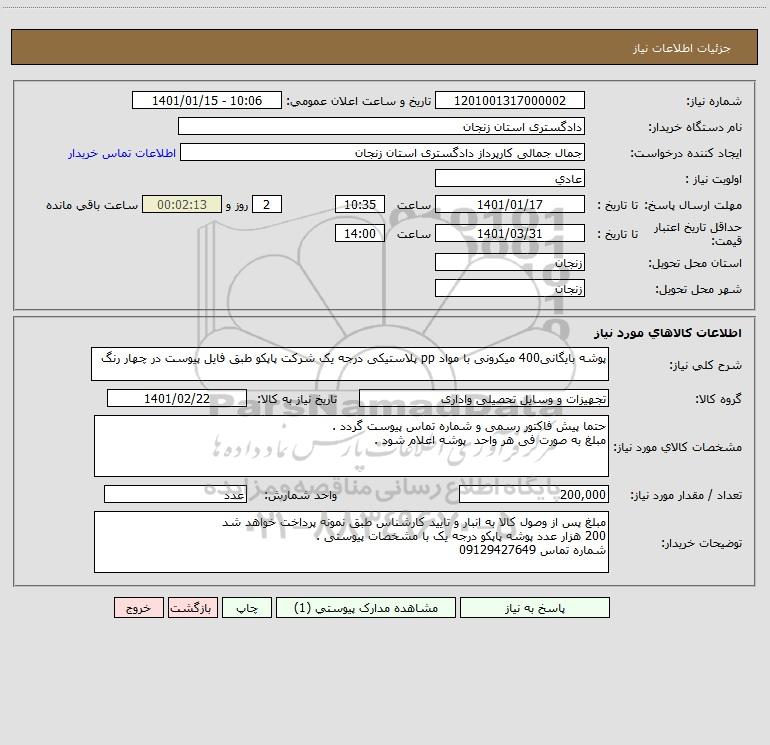Screen dimensions: 770x745
Task: Click label شرح کلی نیاز
Action: click(706, 365)
